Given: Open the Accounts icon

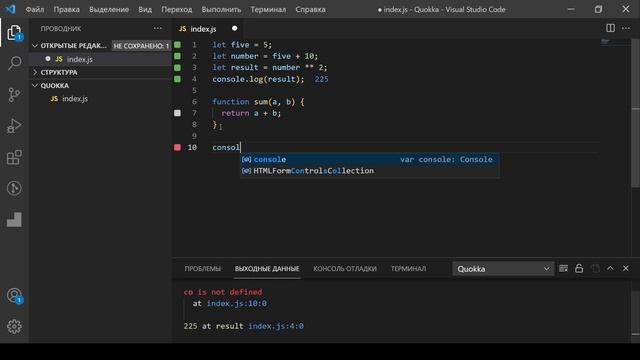Looking at the screenshot, I should tap(14, 296).
